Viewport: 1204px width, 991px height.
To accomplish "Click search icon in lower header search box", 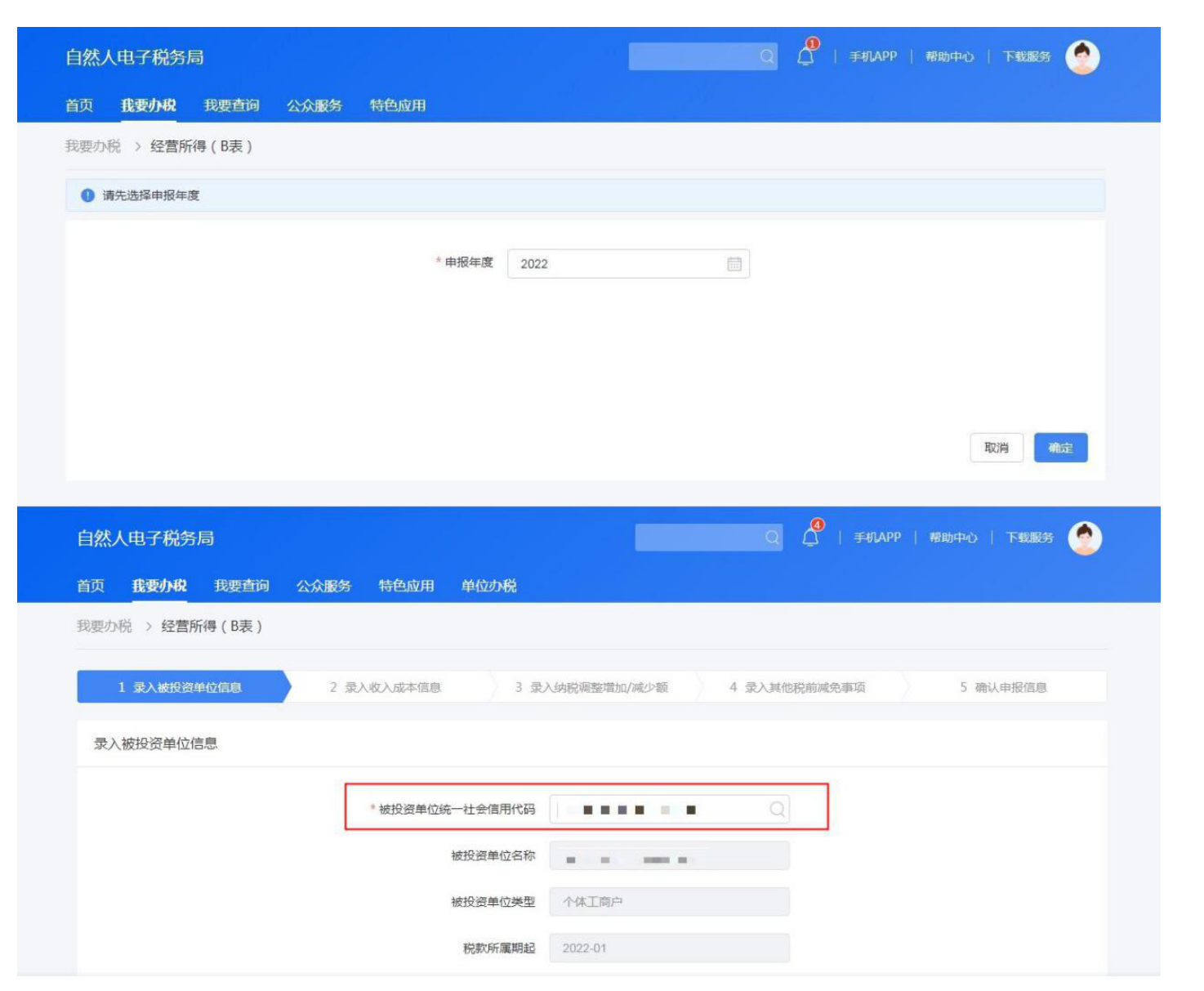I will coord(772,538).
